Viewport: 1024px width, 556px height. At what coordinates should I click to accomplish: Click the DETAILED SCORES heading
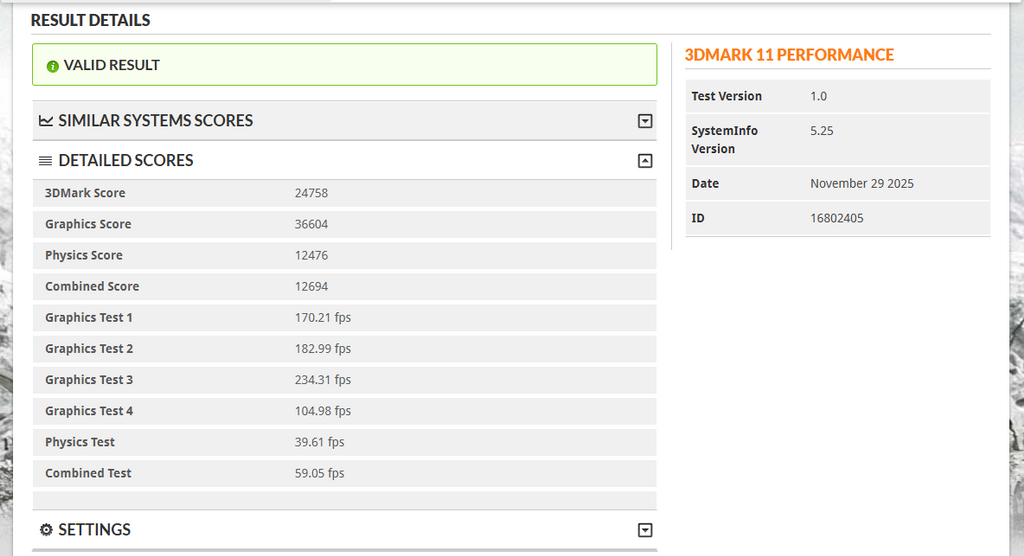click(x=126, y=160)
